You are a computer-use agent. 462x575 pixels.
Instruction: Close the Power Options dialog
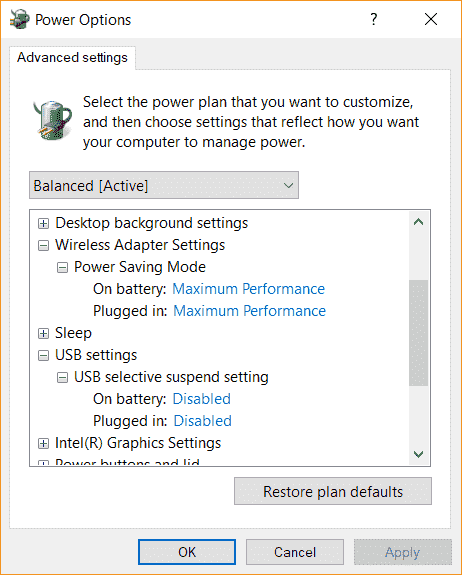(431, 19)
